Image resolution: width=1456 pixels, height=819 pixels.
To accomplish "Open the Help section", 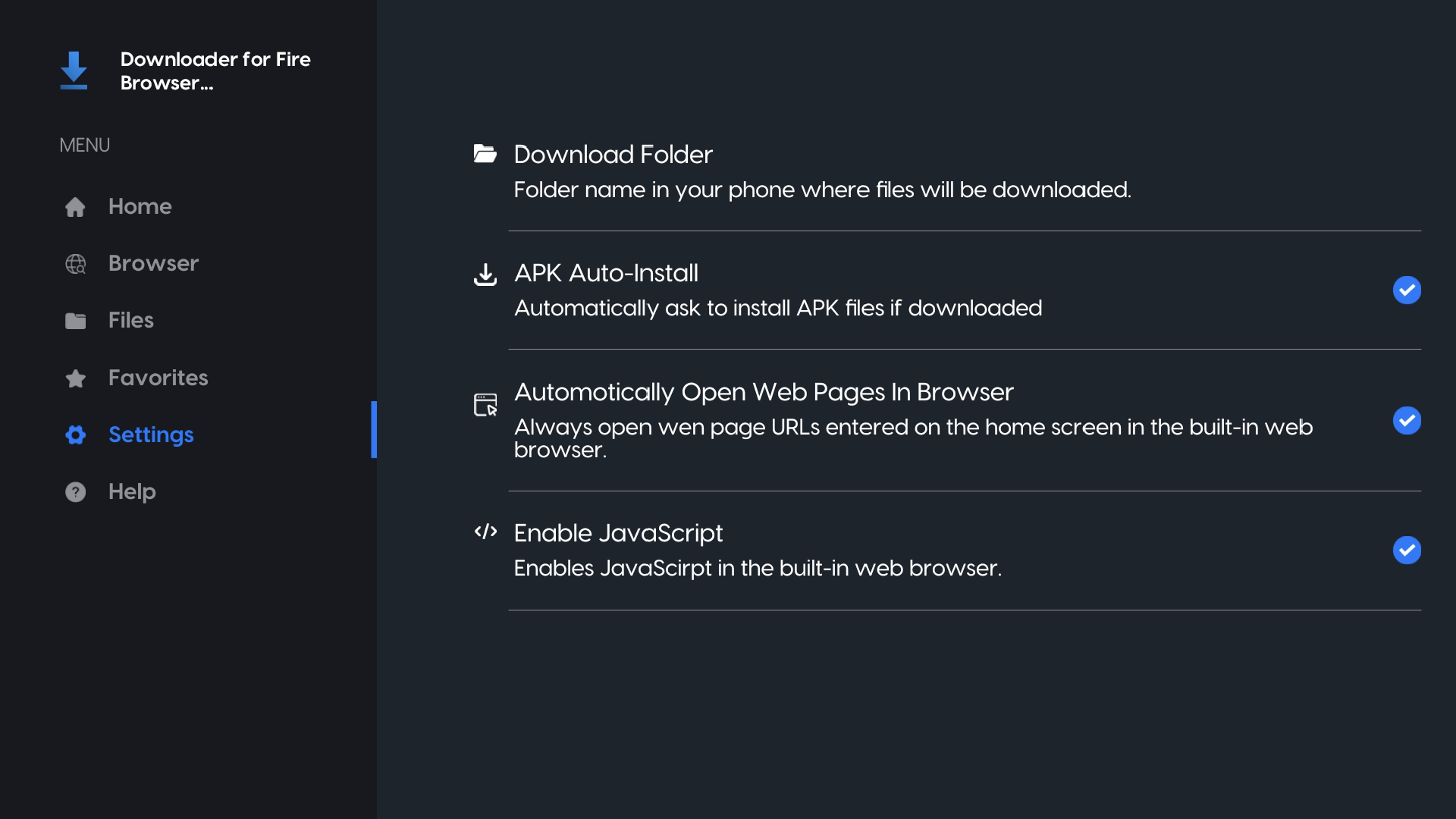I will click(x=132, y=491).
